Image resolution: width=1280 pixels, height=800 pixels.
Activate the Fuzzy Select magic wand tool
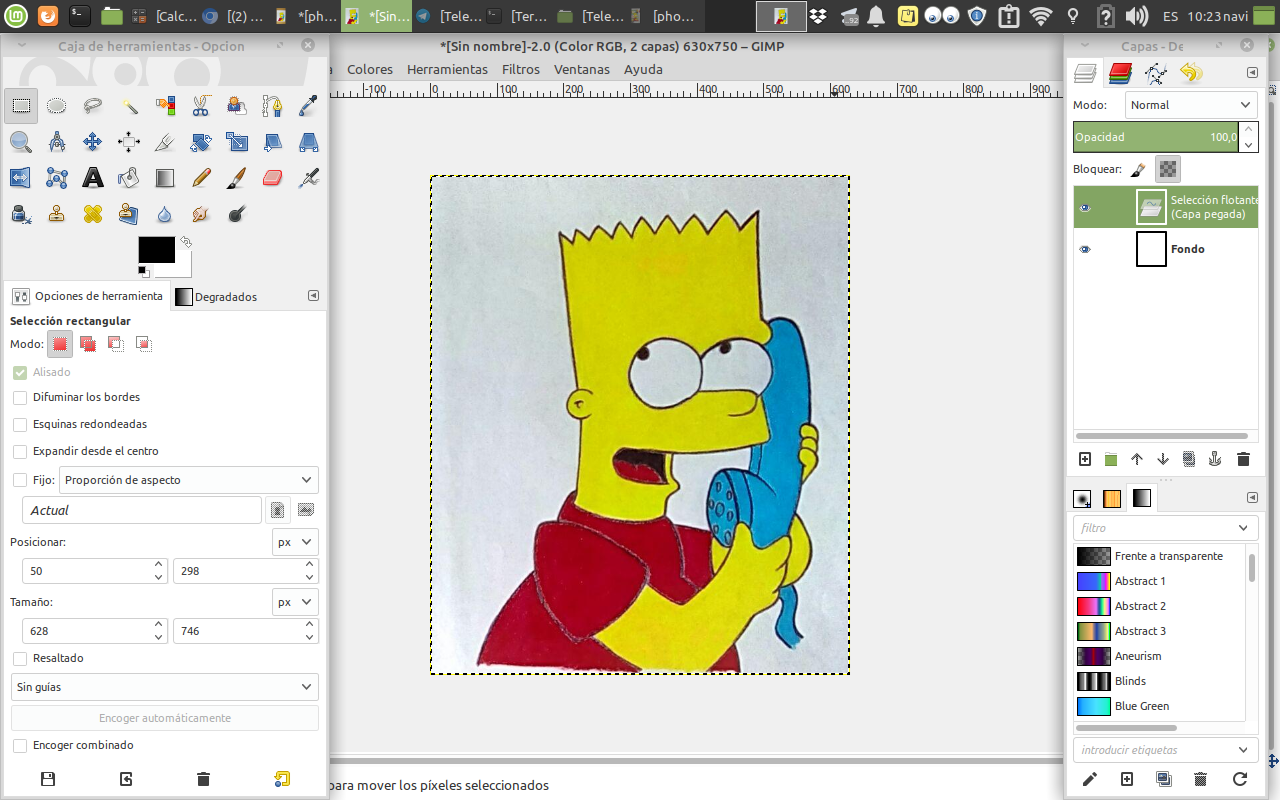(129, 105)
